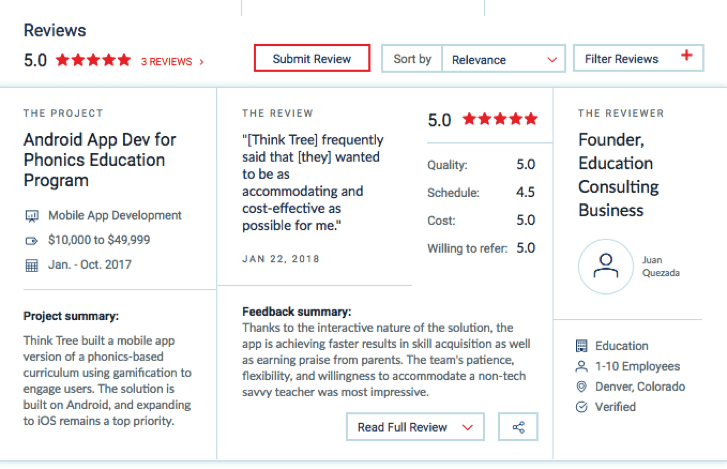Screen dimensions: 727x469
Task: Click the Education industry building icon
Action: click(x=582, y=346)
